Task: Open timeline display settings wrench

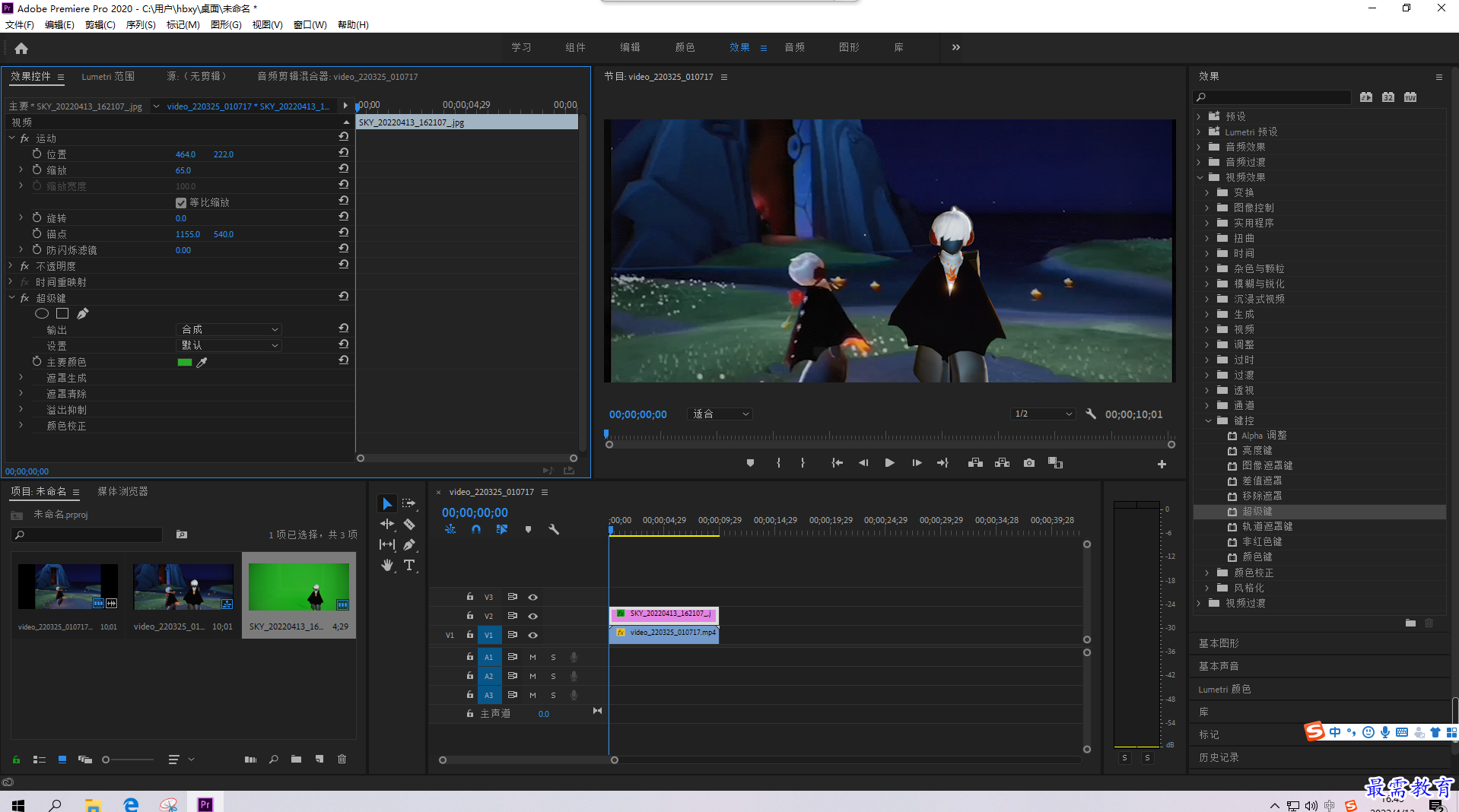Action: coord(554,529)
